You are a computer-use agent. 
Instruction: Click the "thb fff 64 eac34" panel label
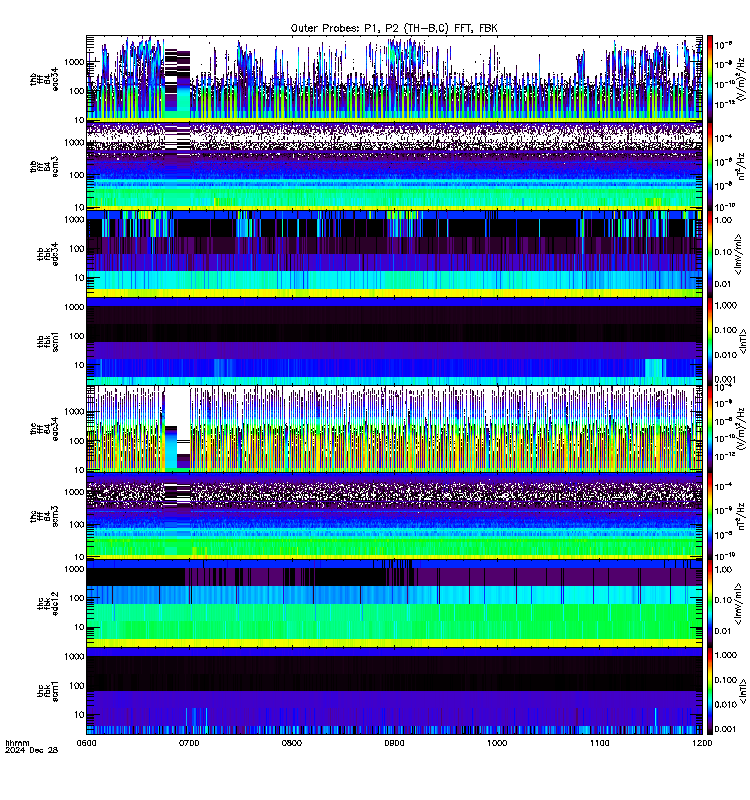[44, 79]
